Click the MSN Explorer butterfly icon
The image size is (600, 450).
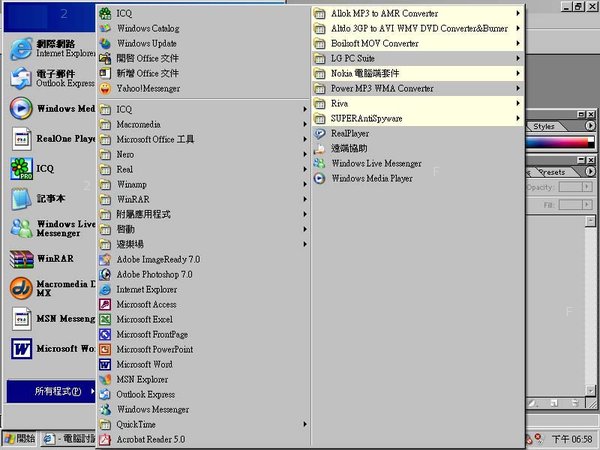(105, 380)
